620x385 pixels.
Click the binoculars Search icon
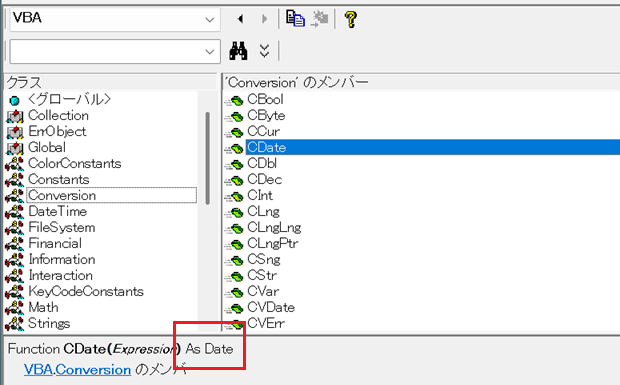(x=238, y=51)
